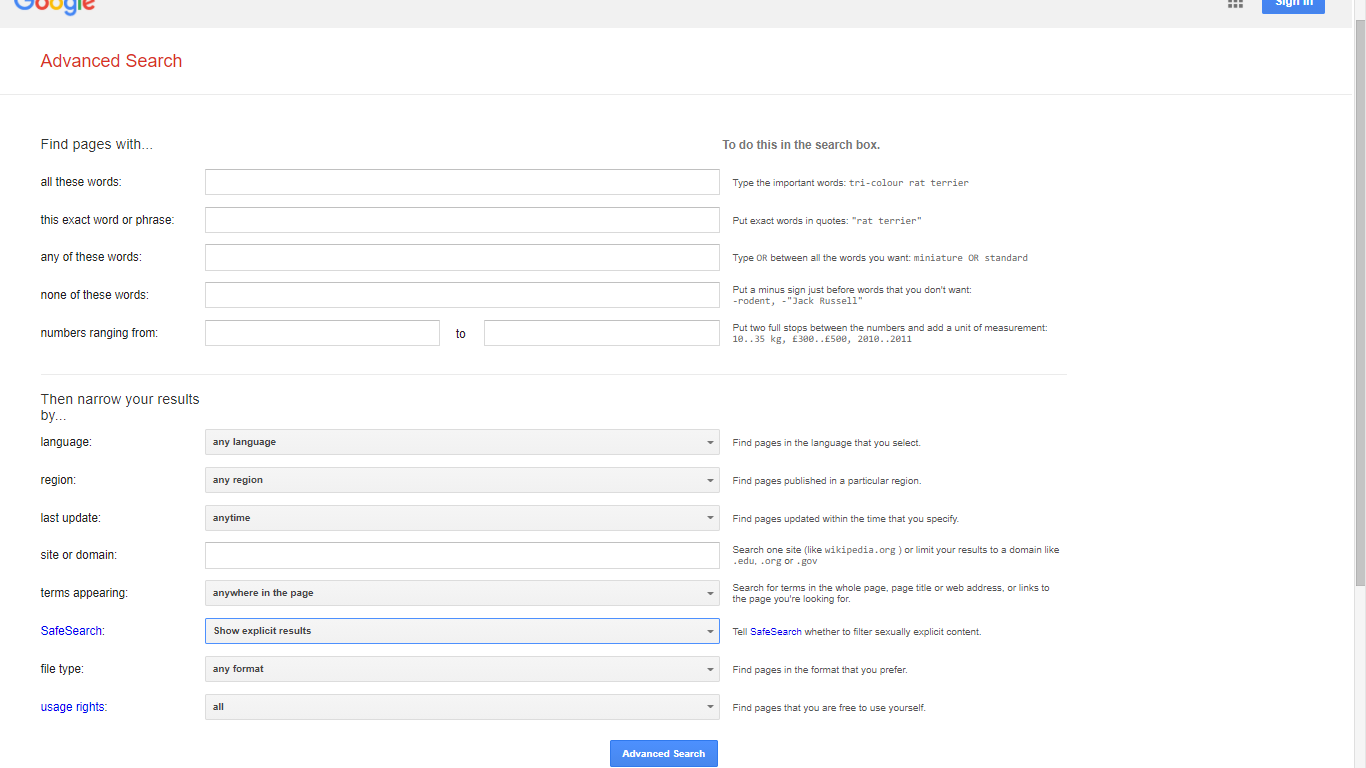This screenshot has width=1366, height=768.
Task: Open the Google apps grid icon
Action: 1235,4
